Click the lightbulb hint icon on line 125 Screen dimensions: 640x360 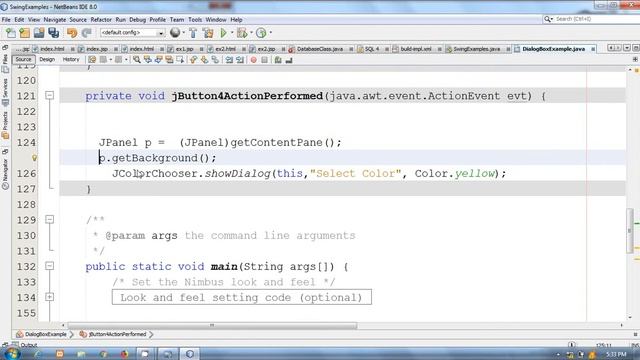[x=34, y=158]
